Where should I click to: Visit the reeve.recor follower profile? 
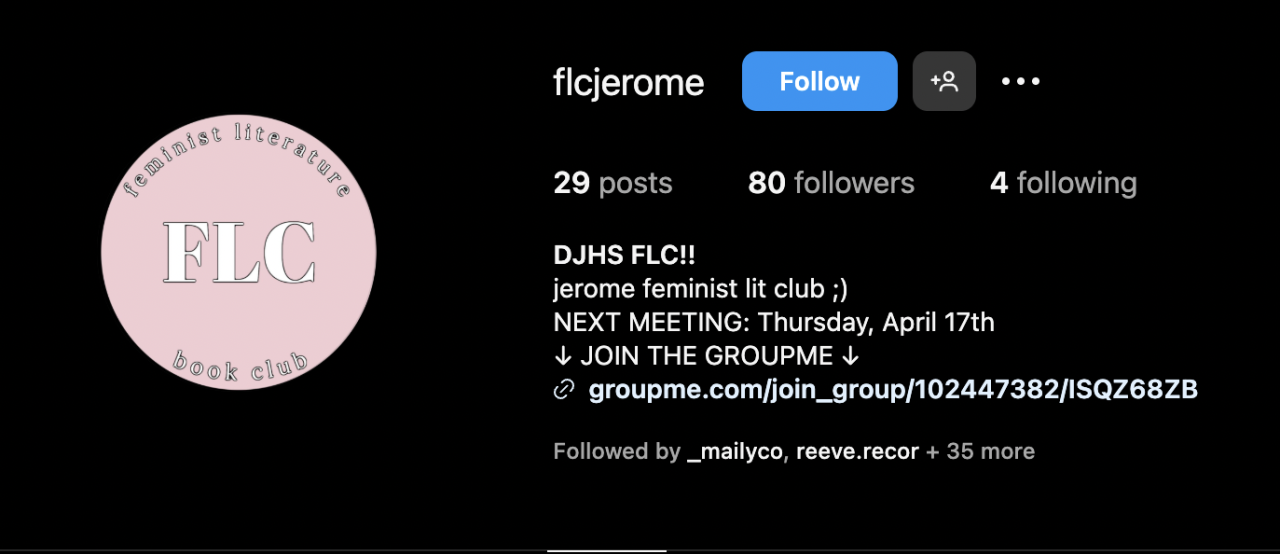click(x=857, y=452)
